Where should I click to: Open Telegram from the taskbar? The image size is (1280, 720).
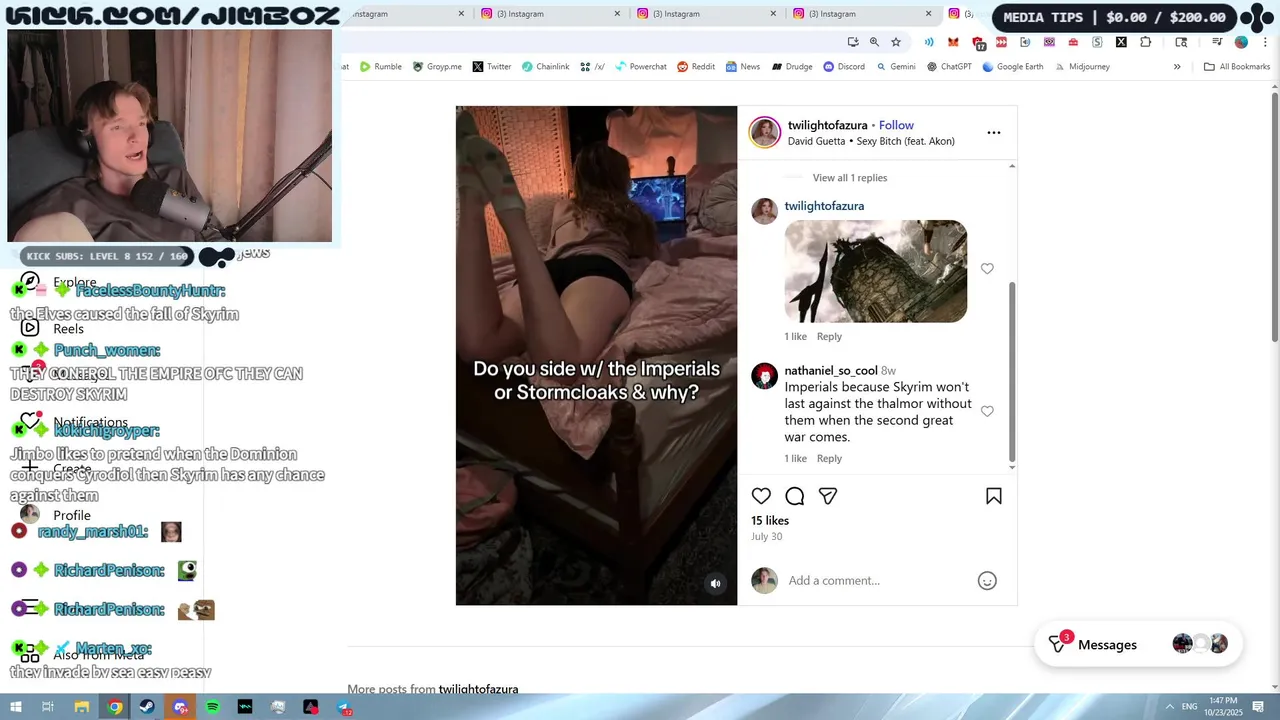tap(344, 707)
